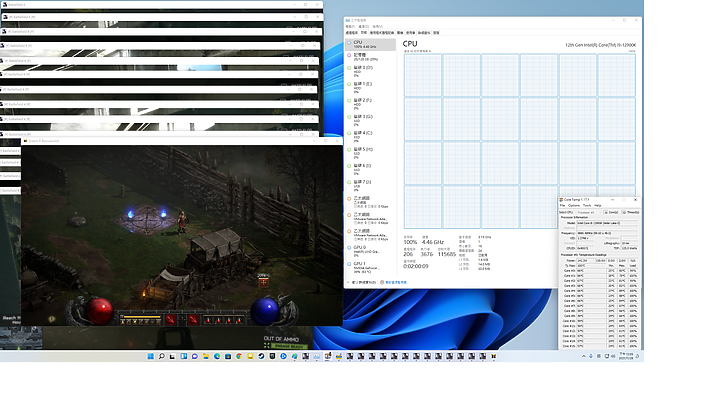The image size is (720, 410).
Task: Launch Microsoft Edge from taskbar
Action: (x=217, y=356)
